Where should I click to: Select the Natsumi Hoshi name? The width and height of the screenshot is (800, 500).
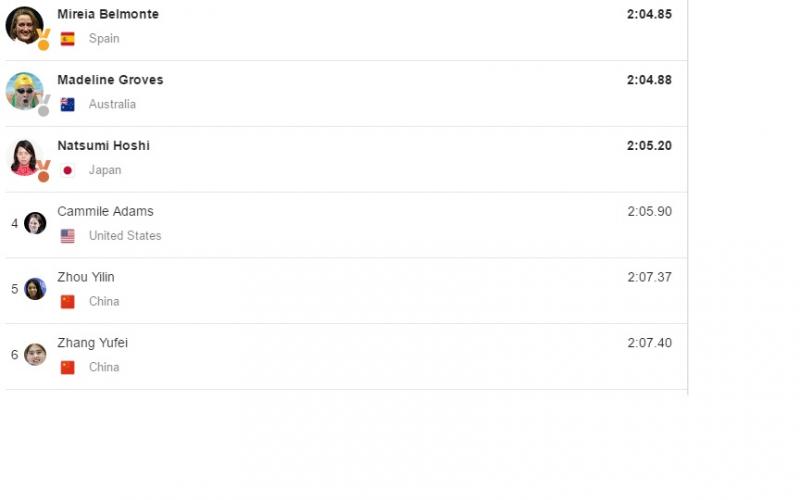103,146
